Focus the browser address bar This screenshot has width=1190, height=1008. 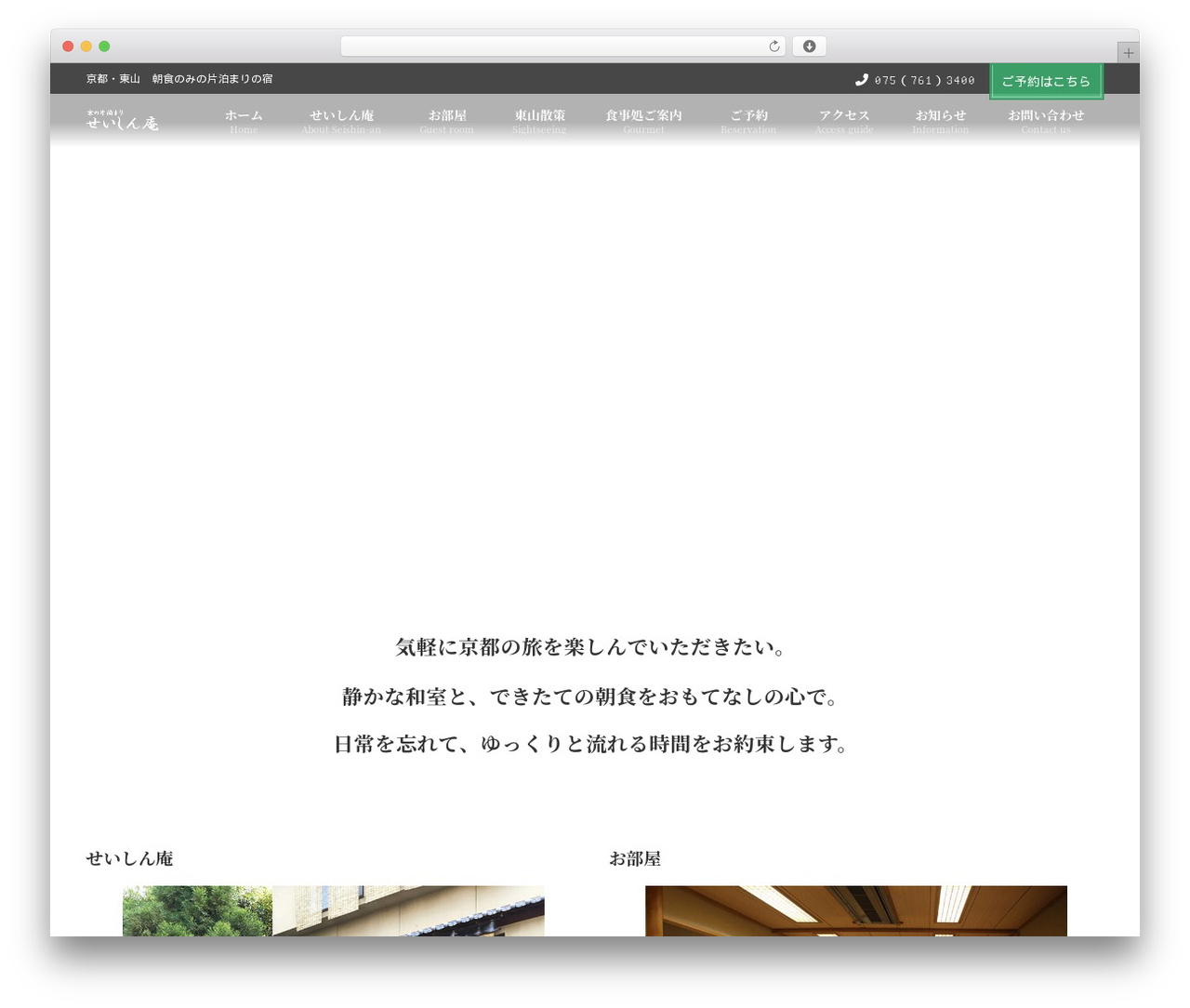click(x=562, y=46)
